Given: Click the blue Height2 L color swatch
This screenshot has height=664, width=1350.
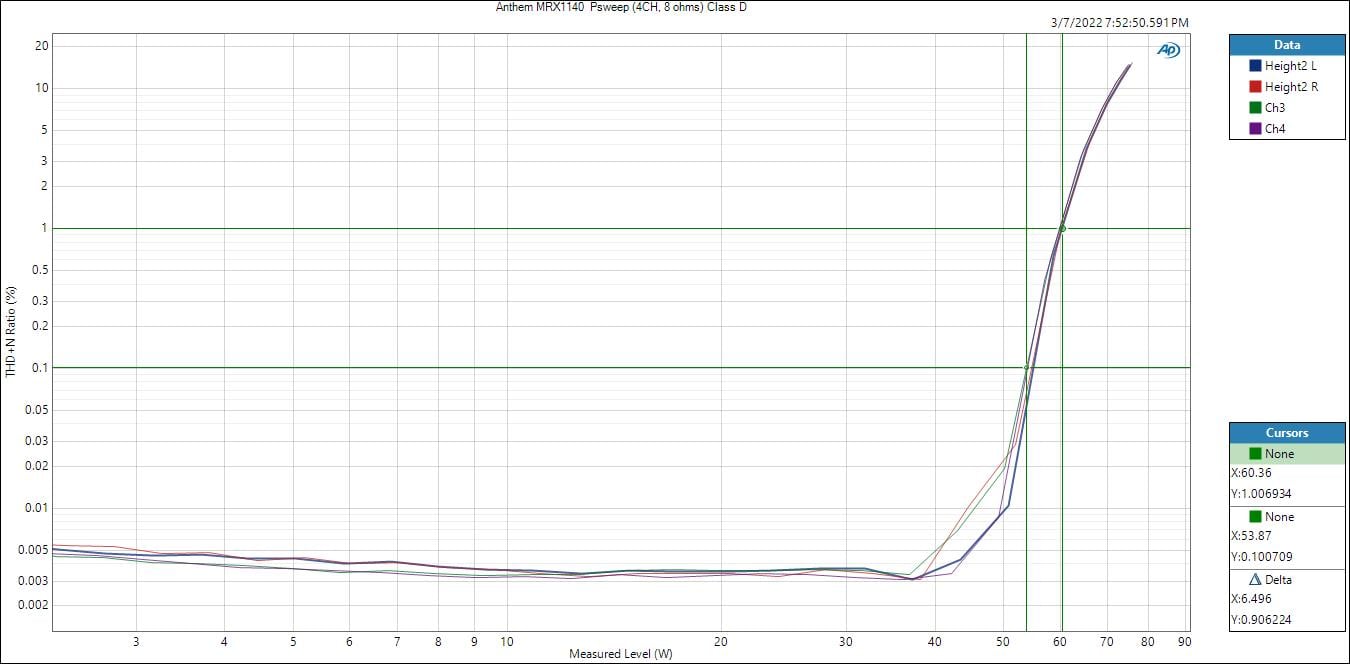Looking at the screenshot, I should click(x=1255, y=66).
